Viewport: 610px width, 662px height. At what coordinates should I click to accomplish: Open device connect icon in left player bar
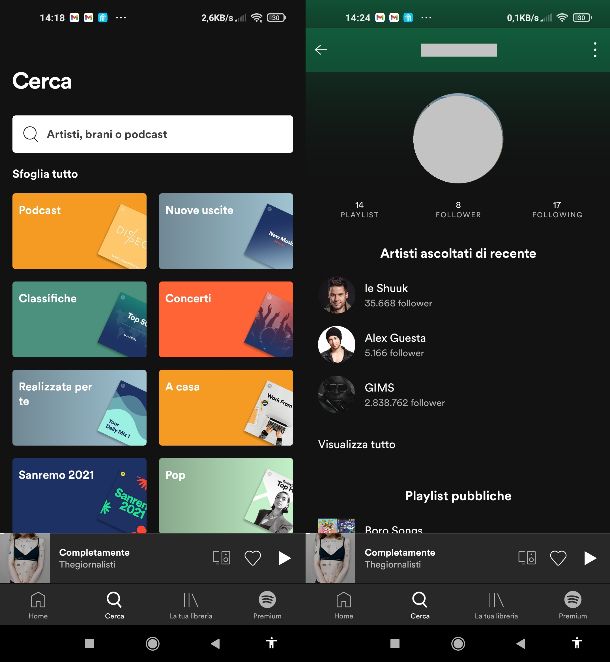[221, 558]
